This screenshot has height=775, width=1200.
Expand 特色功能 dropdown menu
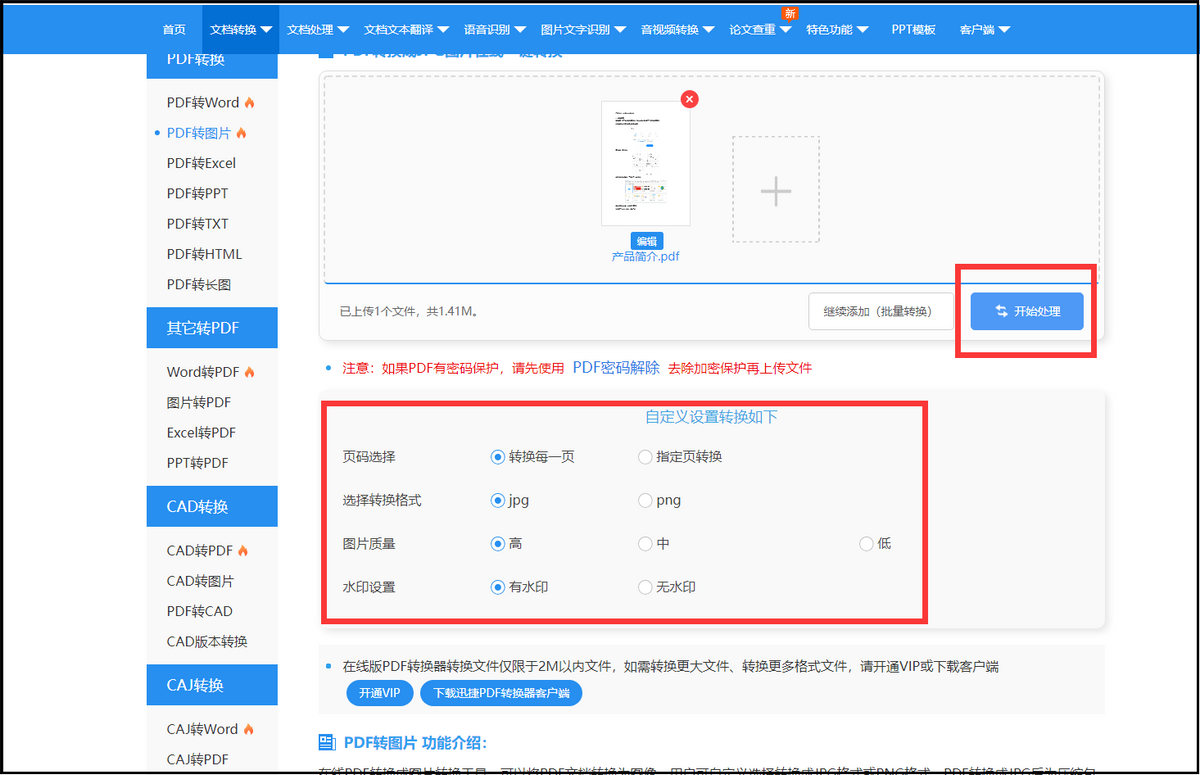837,30
